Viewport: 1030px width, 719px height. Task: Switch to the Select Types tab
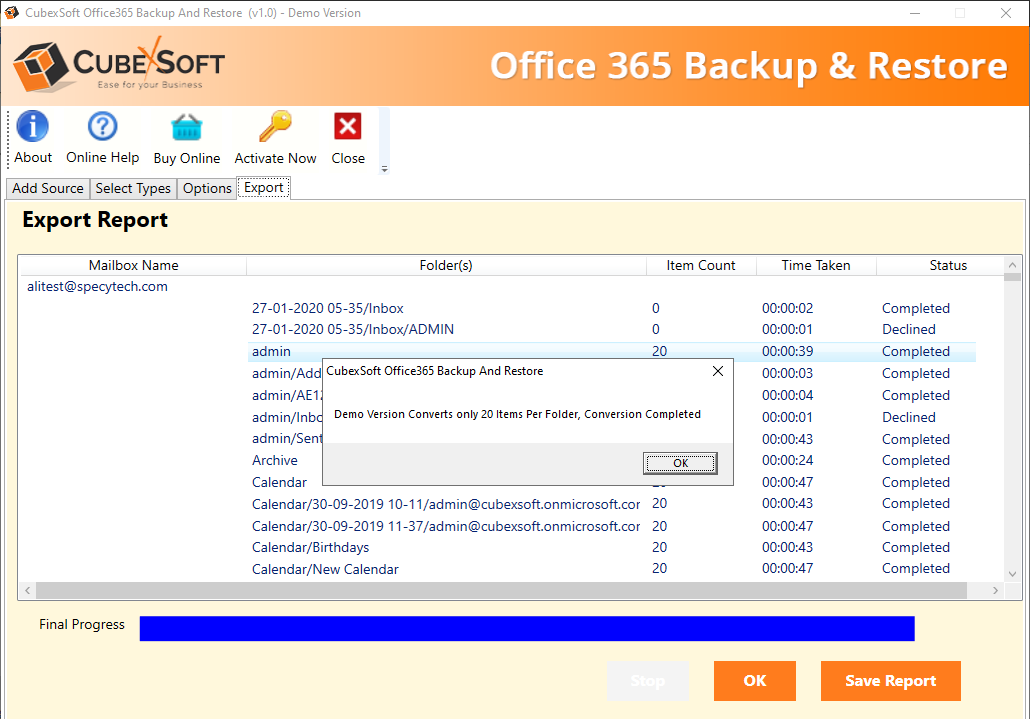(x=133, y=188)
